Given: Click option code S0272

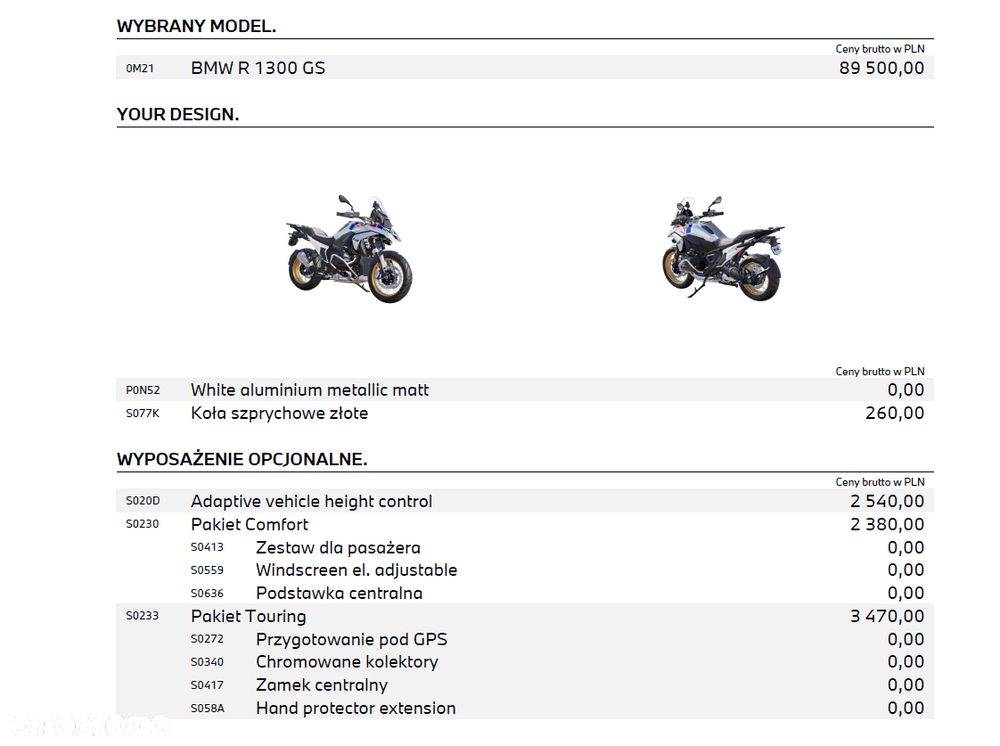Looking at the screenshot, I should (207, 639).
